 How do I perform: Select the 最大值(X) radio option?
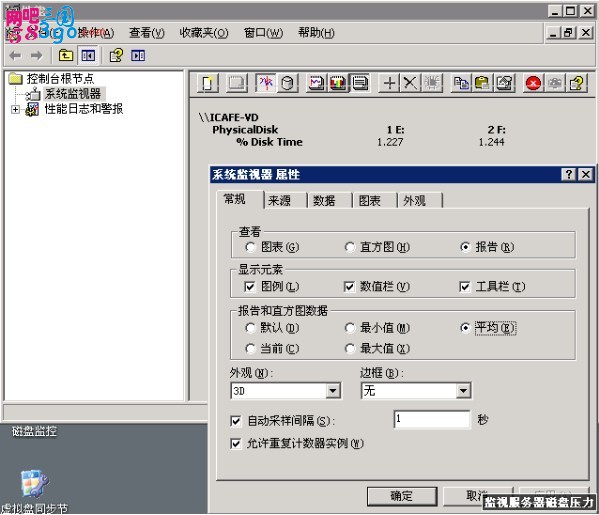[377, 348]
